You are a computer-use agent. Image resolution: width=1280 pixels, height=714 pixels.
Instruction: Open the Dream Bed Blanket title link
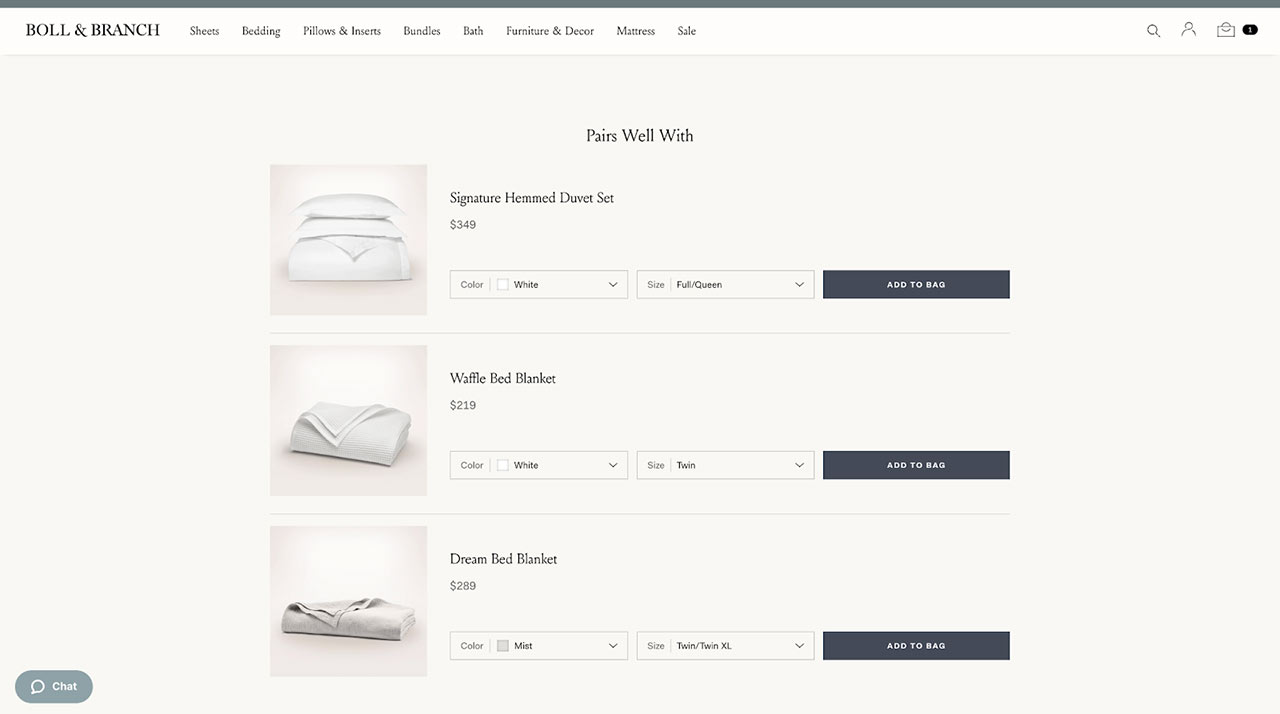(503, 559)
